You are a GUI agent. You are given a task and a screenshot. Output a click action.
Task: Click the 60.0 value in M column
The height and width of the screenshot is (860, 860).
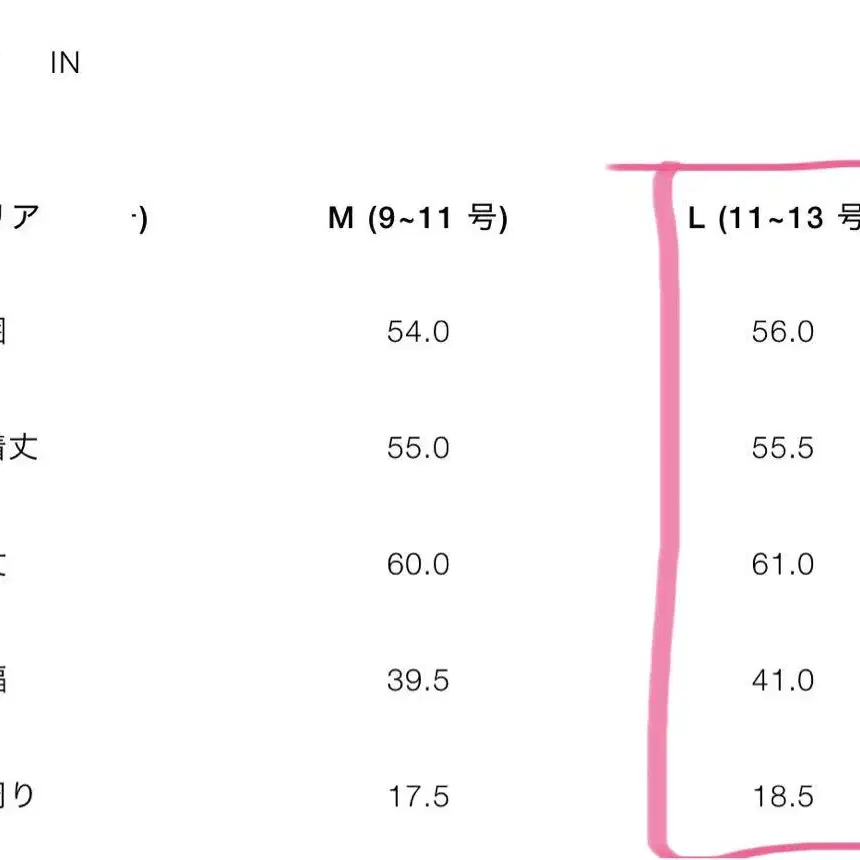418,565
